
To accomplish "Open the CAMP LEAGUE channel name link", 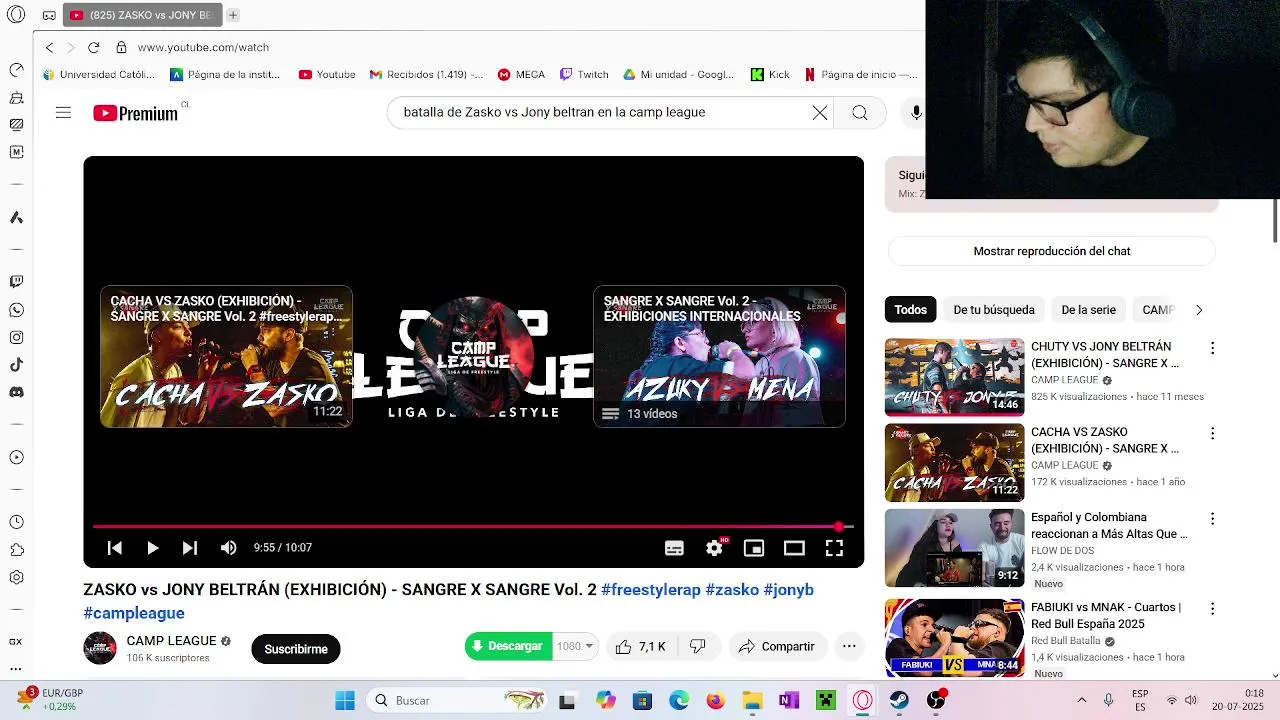I will [x=171, y=640].
